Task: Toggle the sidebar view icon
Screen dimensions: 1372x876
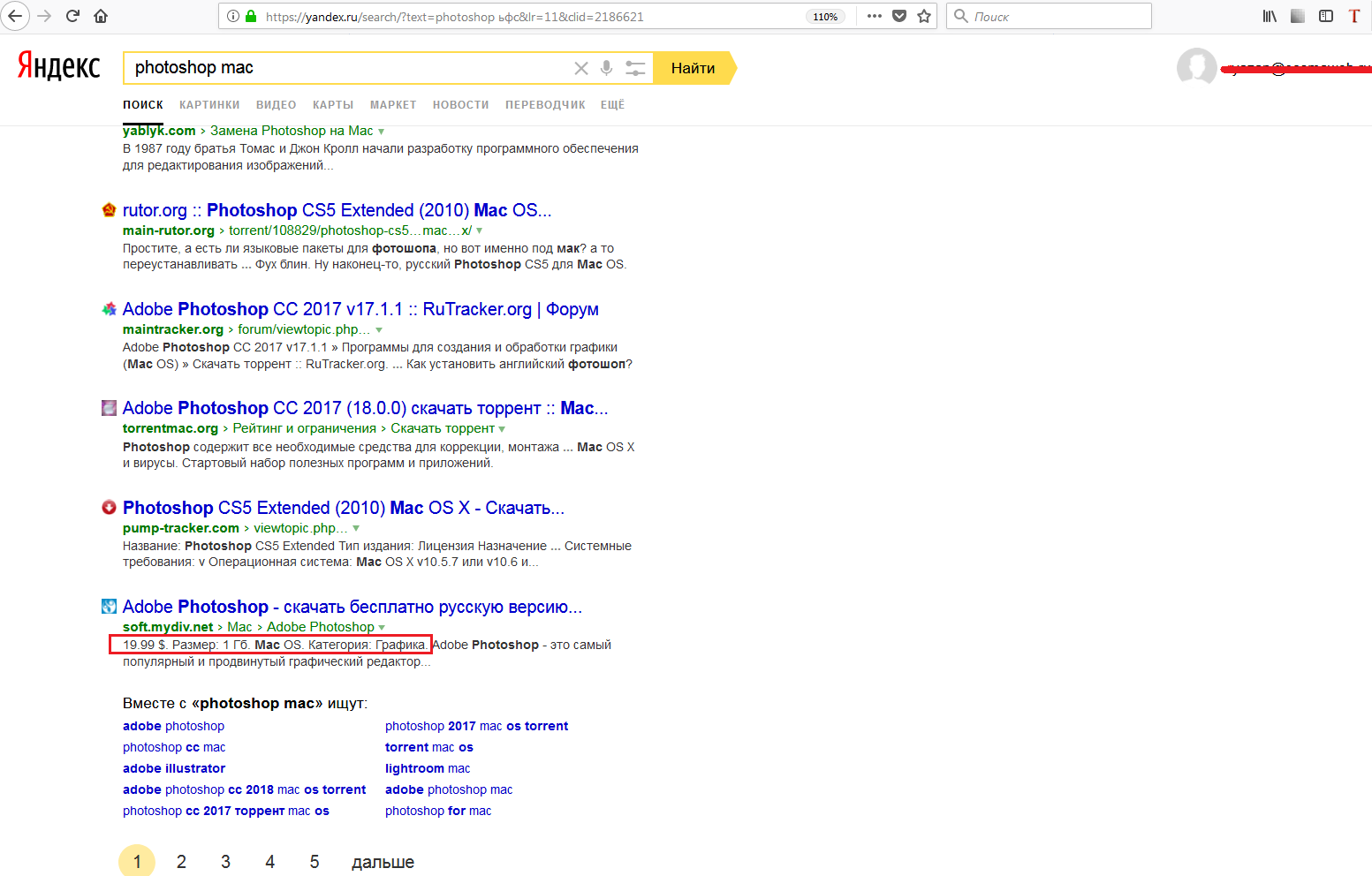Action: click(x=1326, y=16)
